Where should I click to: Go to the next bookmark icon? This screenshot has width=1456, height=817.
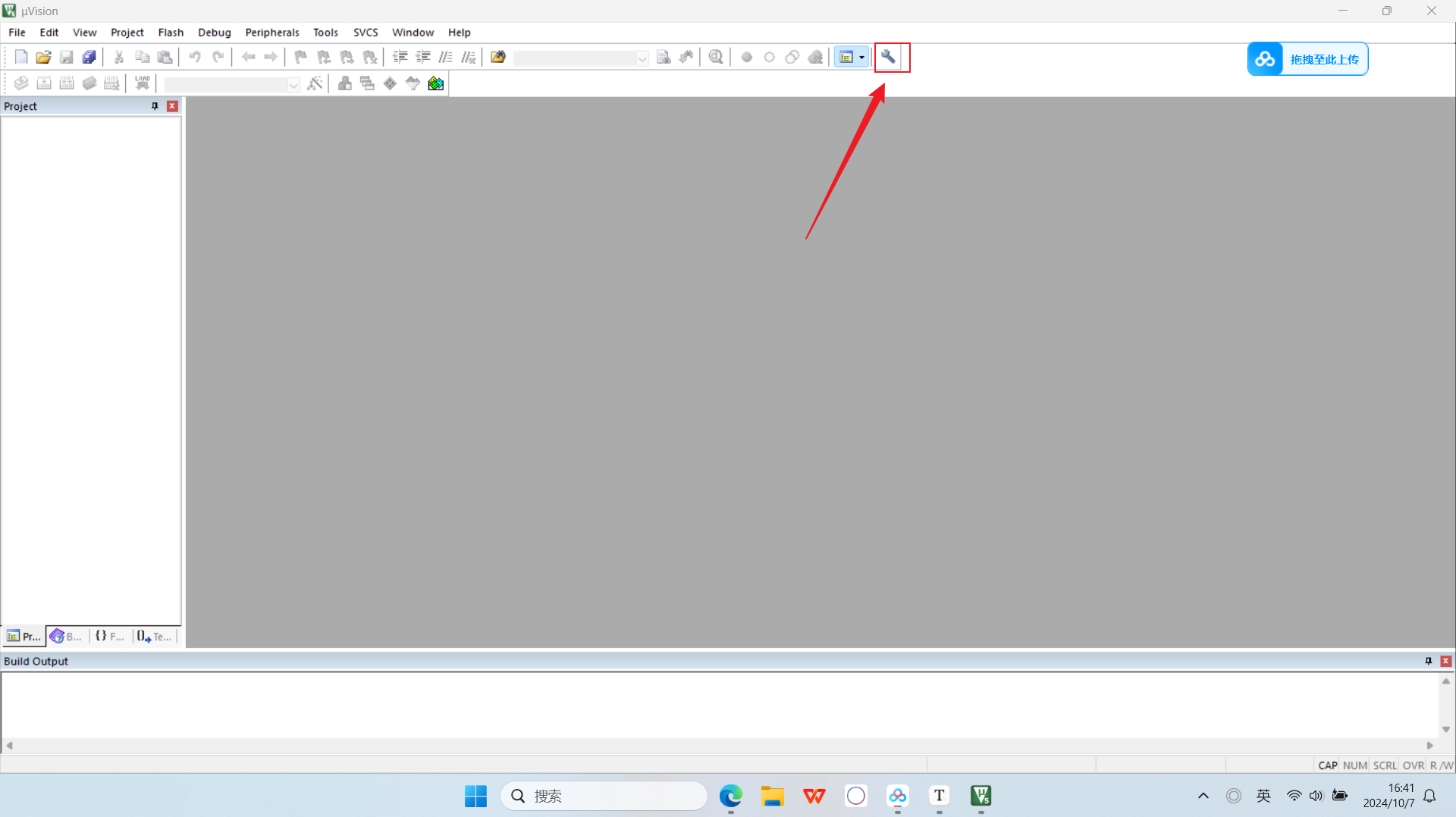coord(347,58)
